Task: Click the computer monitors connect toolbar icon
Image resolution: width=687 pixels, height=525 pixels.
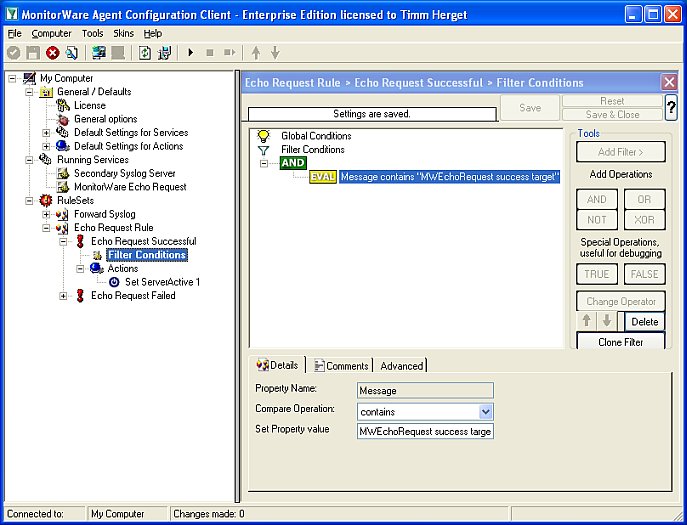Action: click(99, 53)
